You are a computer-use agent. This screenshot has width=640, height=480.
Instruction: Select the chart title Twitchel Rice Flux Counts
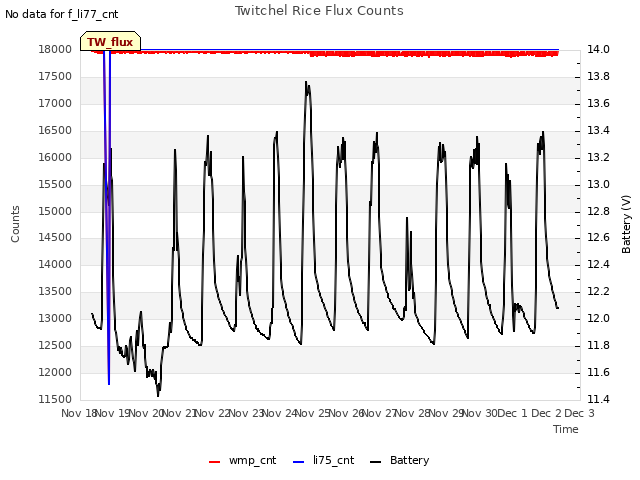click(319, 11)
